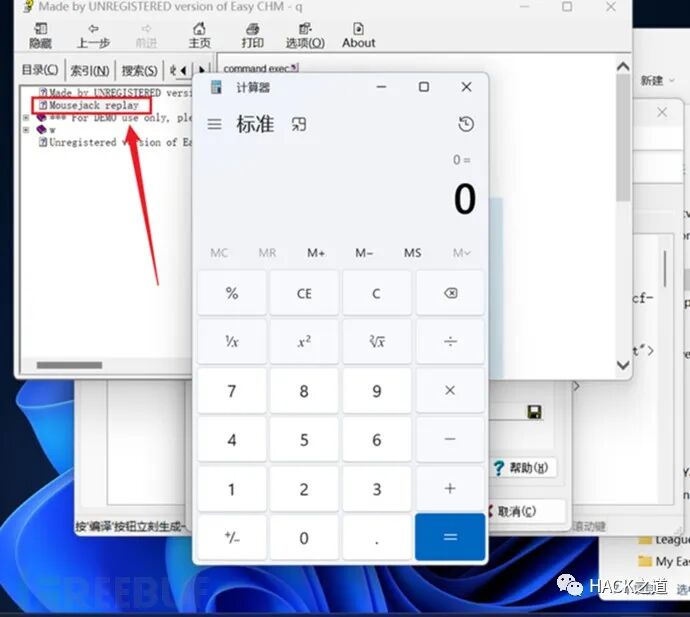Image resolution: width=690 pixels, height=617 pixels.
Task: Click the 帮助(H) help button in background dialog
Action: point(523,467)
